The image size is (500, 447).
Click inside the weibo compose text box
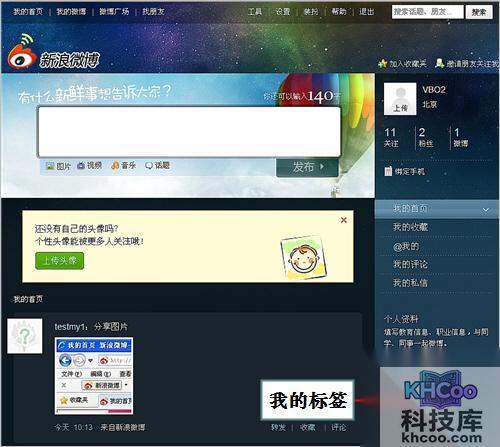pos(189,132)
